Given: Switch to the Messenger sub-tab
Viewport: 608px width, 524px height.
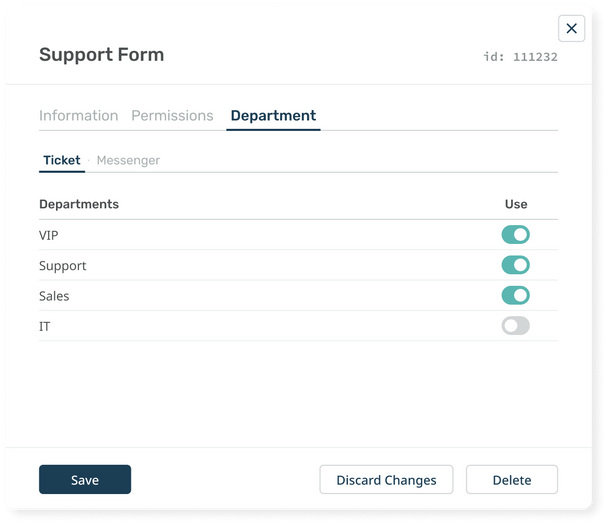Looking at the screenshot, I should coord(128,160).
